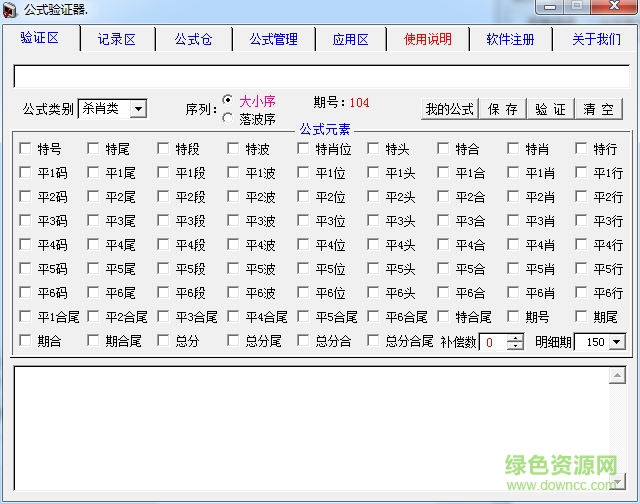Tick the 平5尾 checkbox
The width and height of the screenshot is (640, 504).
click(93, 269)
